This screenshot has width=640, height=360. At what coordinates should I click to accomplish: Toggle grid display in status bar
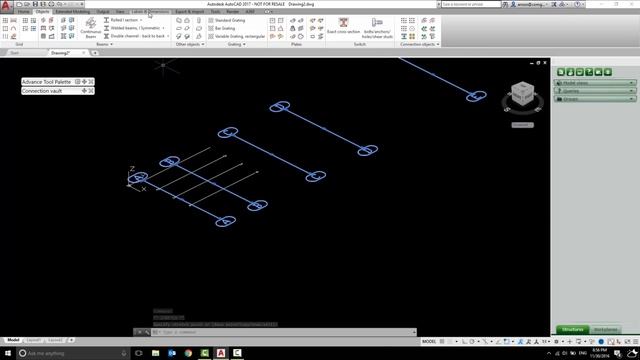click(x=442, y=342)
